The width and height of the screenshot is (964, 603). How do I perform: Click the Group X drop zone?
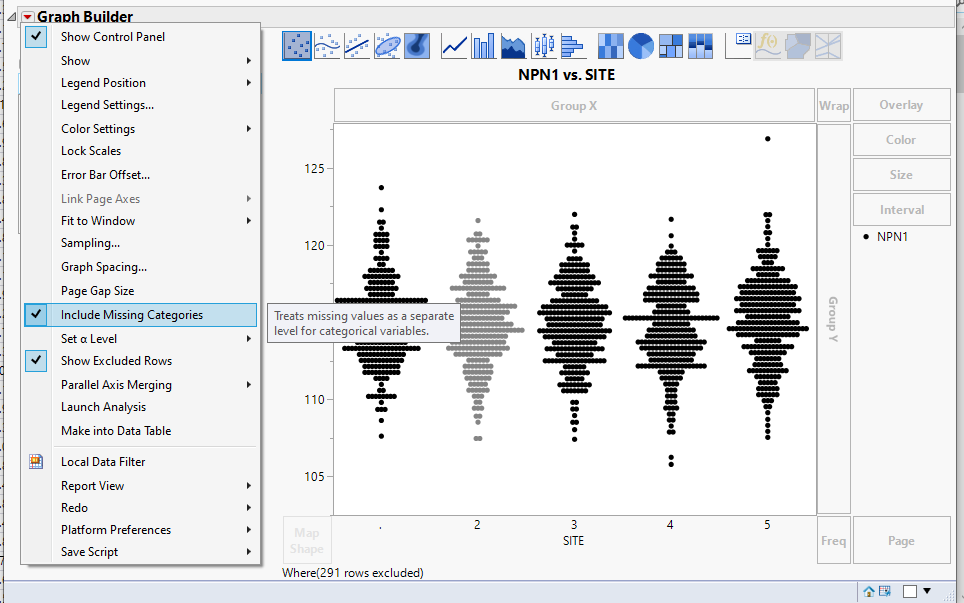[x=574, y=106]
